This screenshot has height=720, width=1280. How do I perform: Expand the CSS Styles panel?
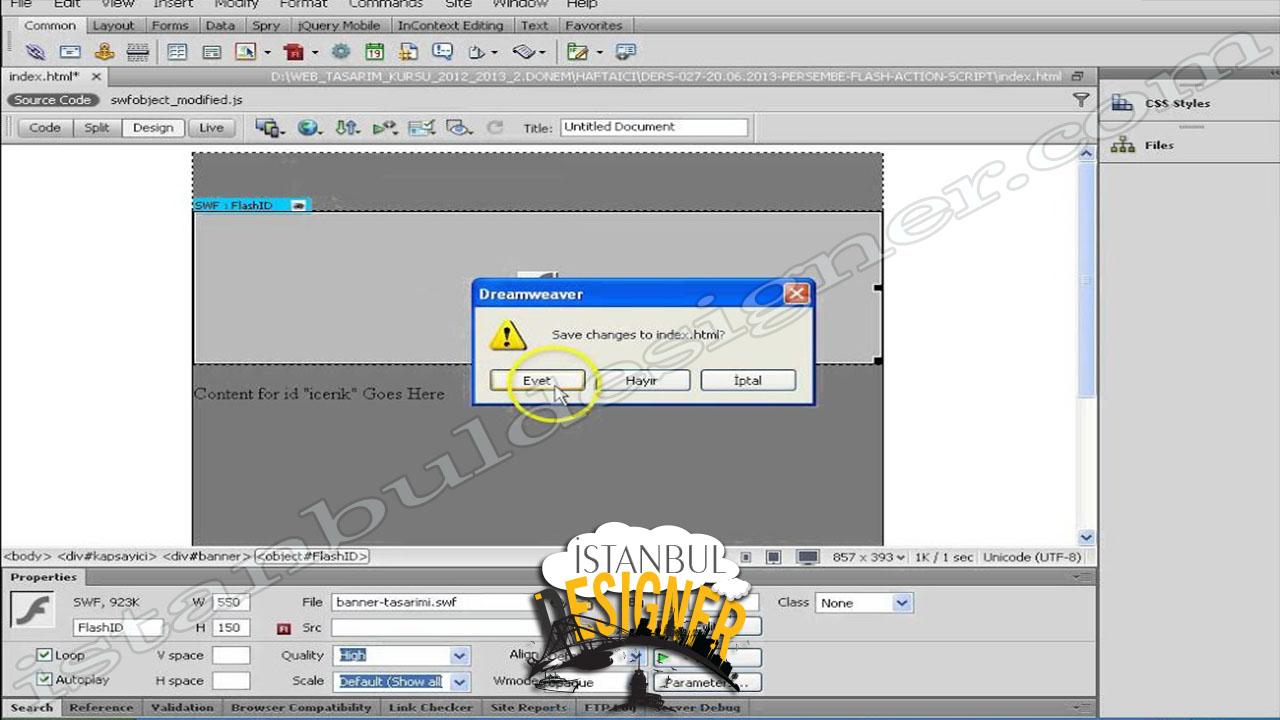[x=1177, y=103]
